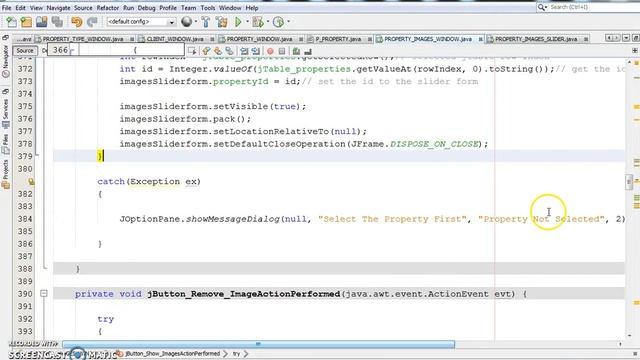The height and width of the screenshot is (360, 640).
Task: Click the Comment icon in editor toolbar
Action: click(296, 51)
